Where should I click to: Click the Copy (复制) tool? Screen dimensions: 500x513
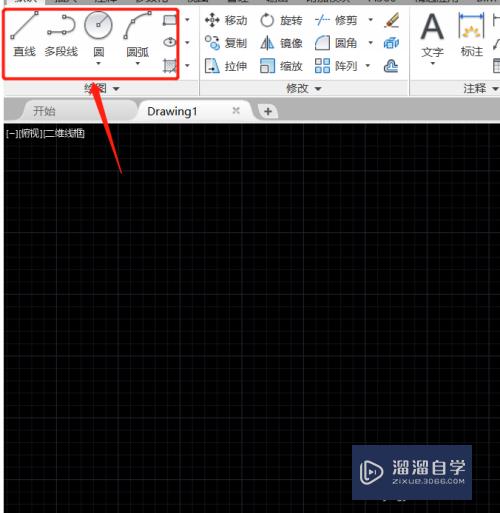pos(226,43)
